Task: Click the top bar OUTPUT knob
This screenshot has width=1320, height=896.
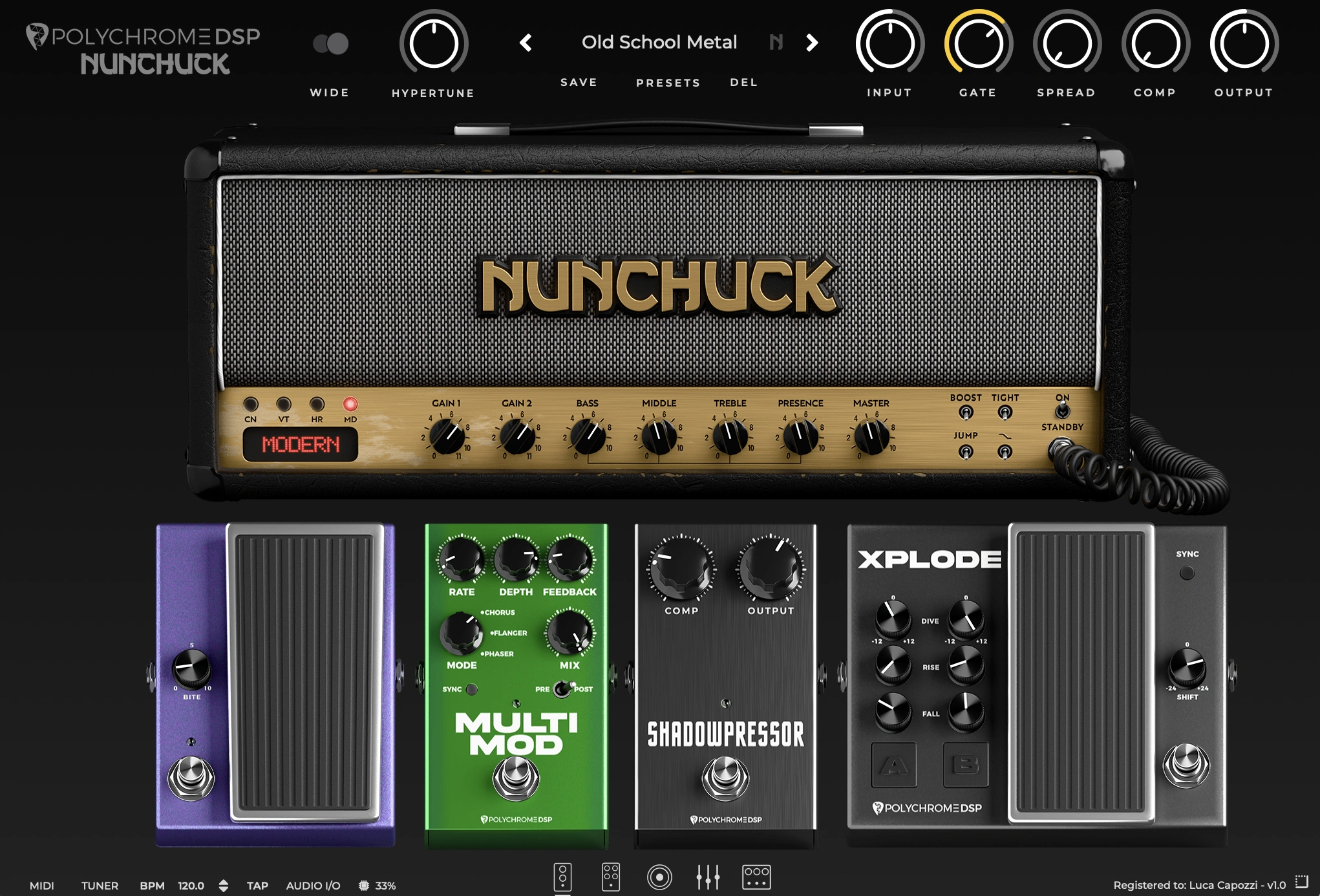Action: 1244,44
